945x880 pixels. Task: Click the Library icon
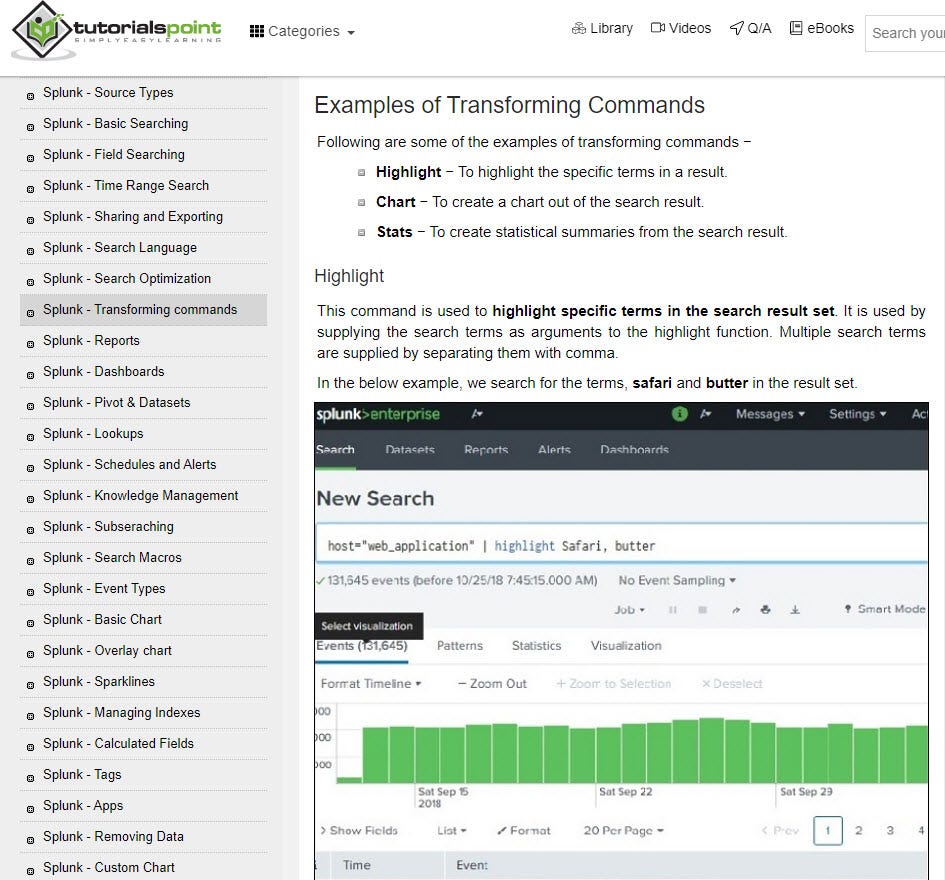click(x=579, y=28)
